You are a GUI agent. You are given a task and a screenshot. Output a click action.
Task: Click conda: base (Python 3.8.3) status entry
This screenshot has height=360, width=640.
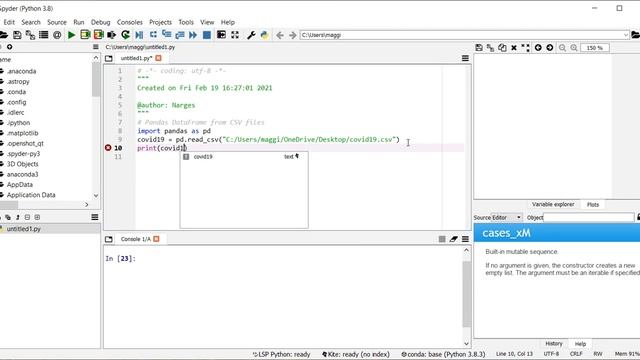click(443, 354)
